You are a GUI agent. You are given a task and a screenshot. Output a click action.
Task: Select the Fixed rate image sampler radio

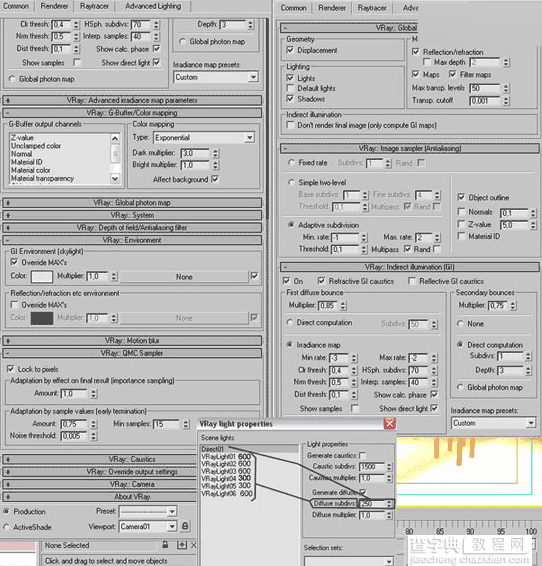[291, 162]
